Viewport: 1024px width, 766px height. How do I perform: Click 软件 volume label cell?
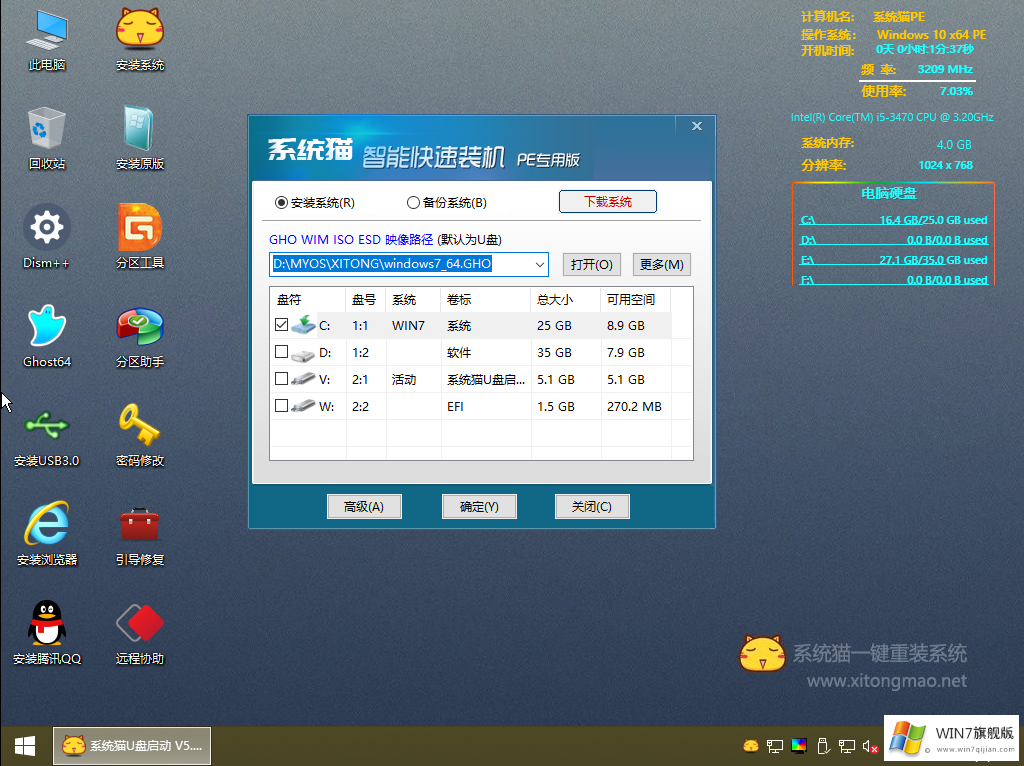point(459,353)
